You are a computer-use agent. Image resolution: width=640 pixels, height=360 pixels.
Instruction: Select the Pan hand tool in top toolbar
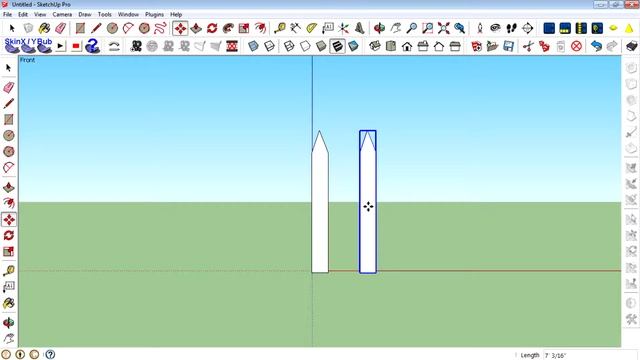click(x=396, y=28)
